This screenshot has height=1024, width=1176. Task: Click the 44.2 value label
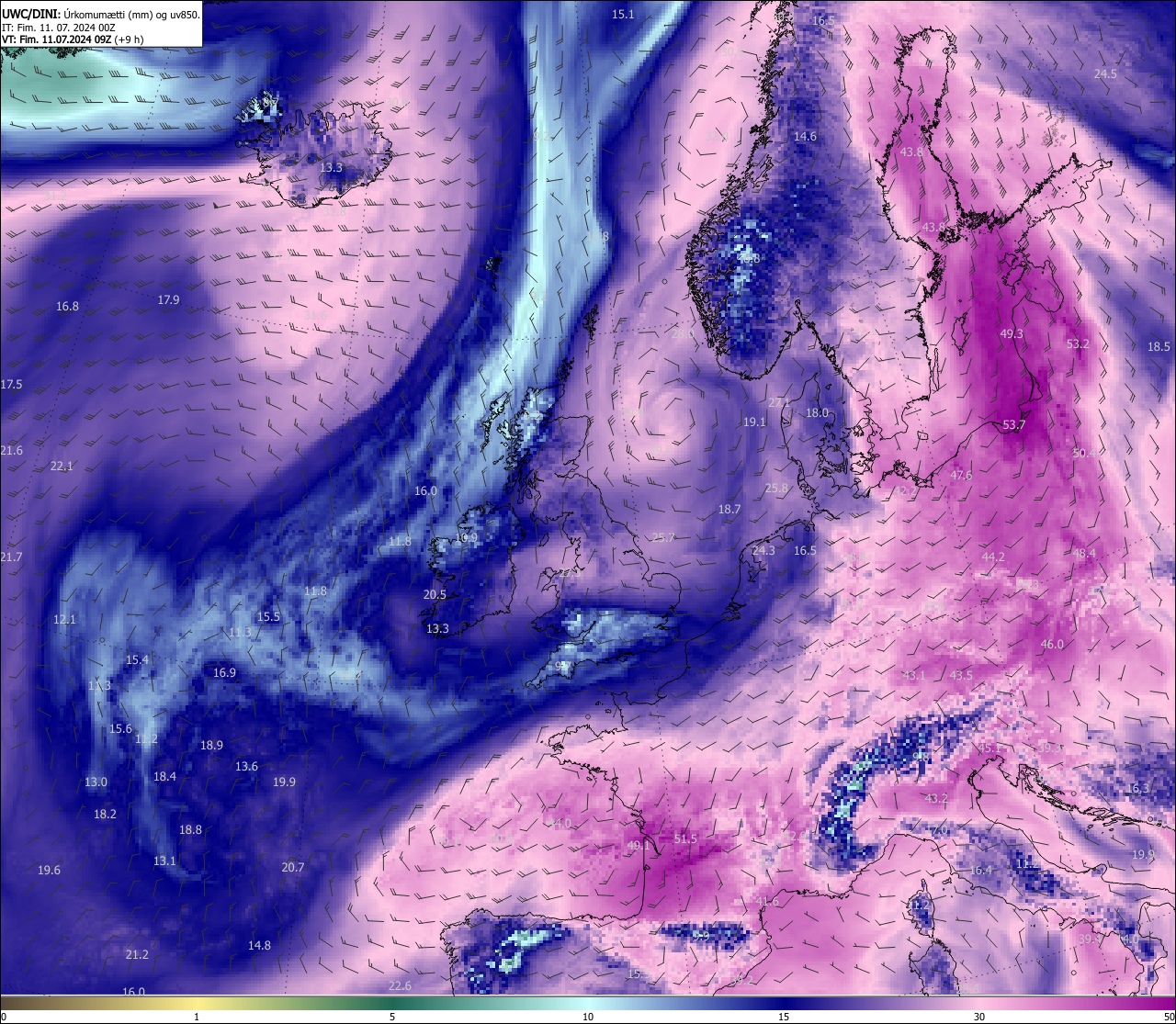tap(993, 557)
